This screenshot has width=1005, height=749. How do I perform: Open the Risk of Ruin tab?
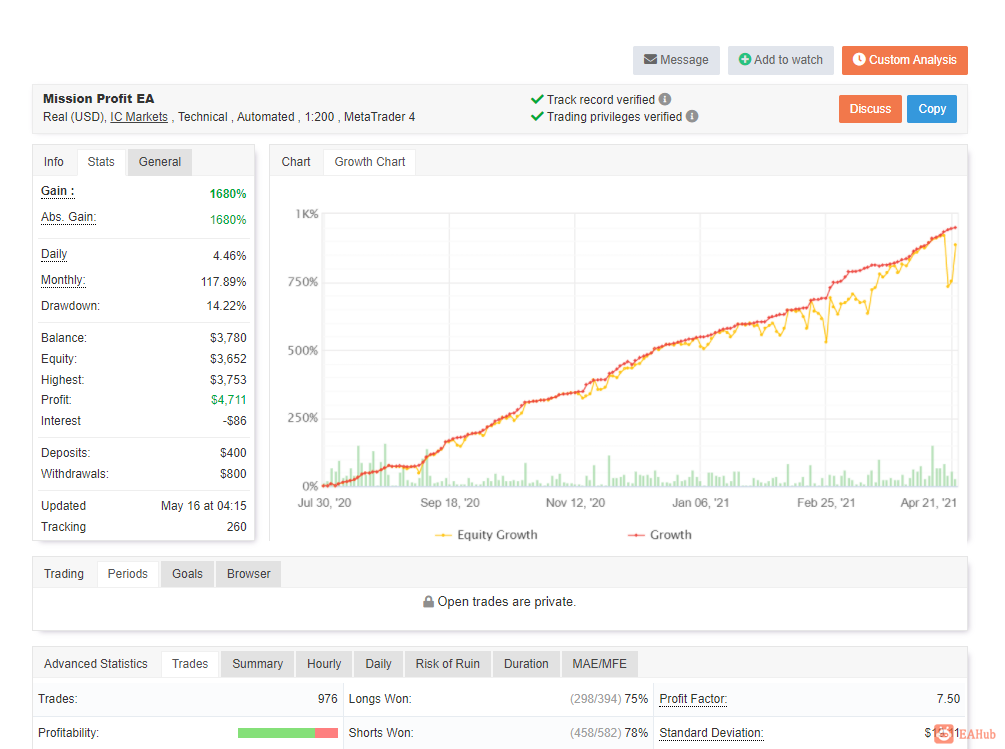[x=447, y=664]
